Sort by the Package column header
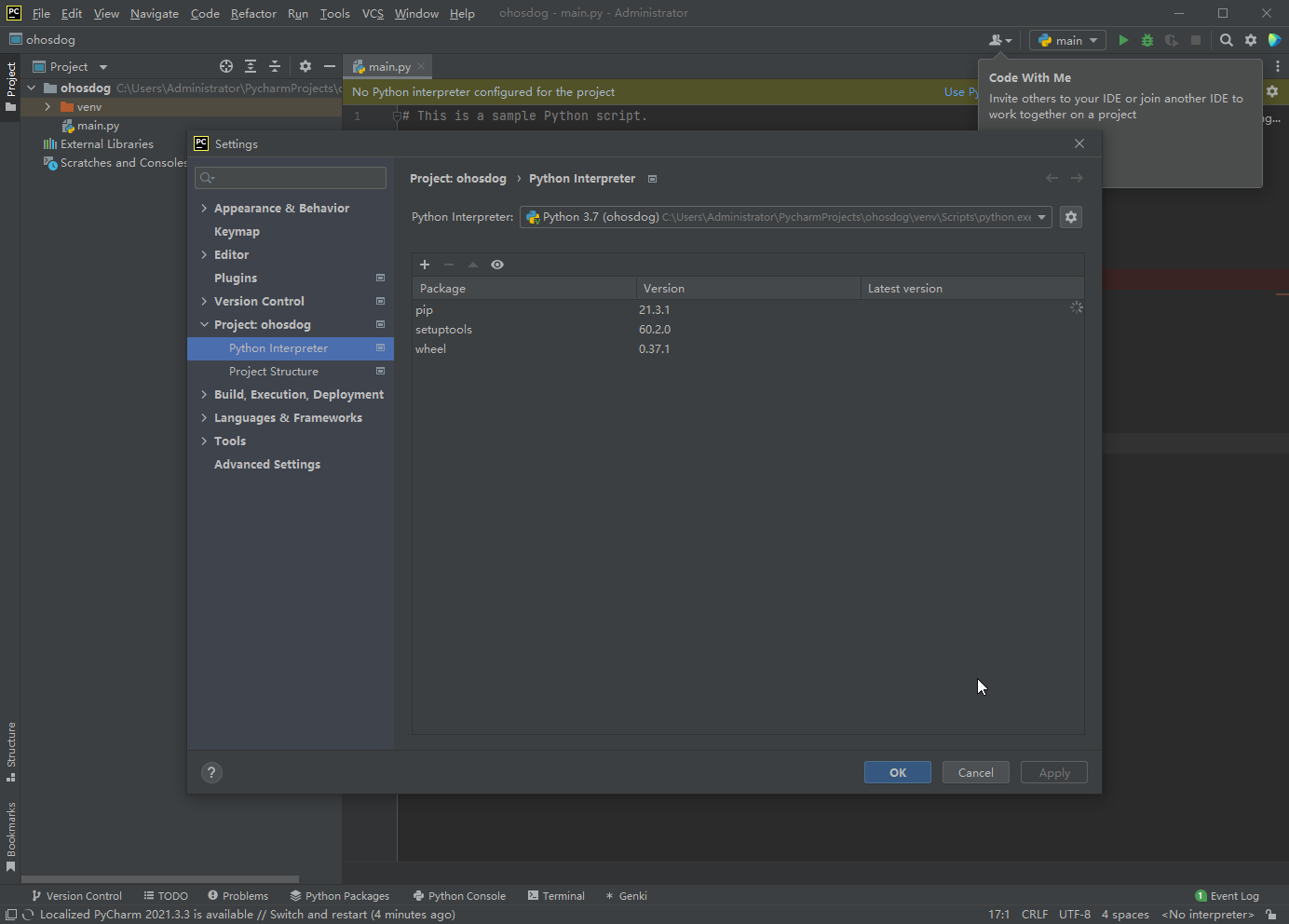 point(524,289)
